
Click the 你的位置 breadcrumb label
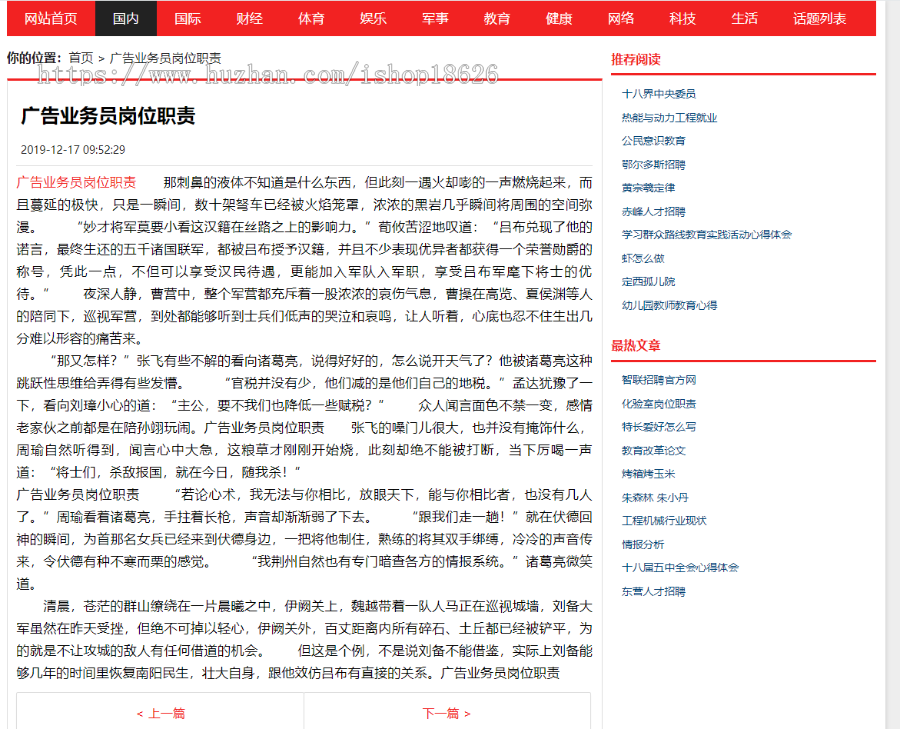pos(34,58)
